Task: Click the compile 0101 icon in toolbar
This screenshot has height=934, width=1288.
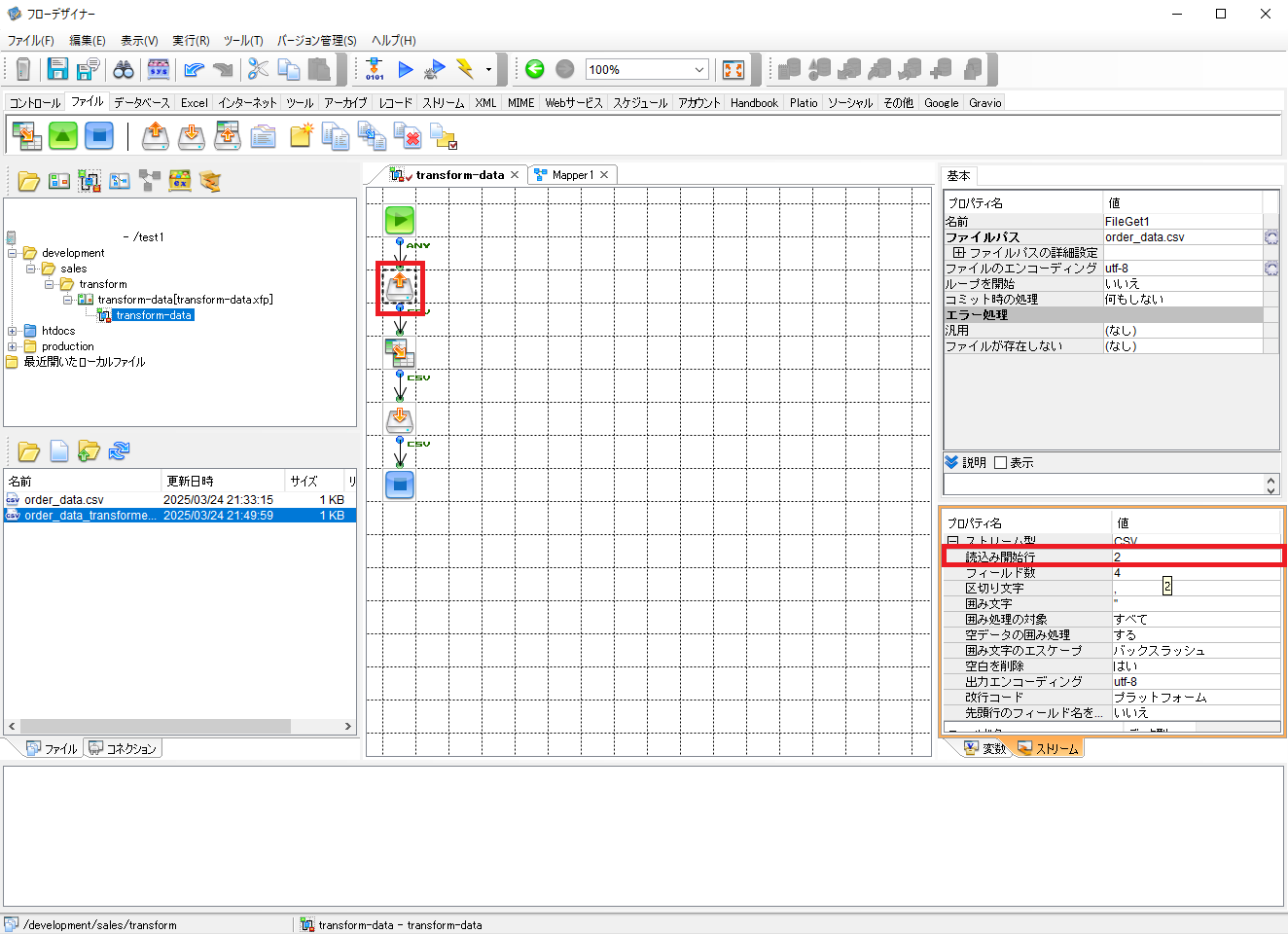Action: 375,69
